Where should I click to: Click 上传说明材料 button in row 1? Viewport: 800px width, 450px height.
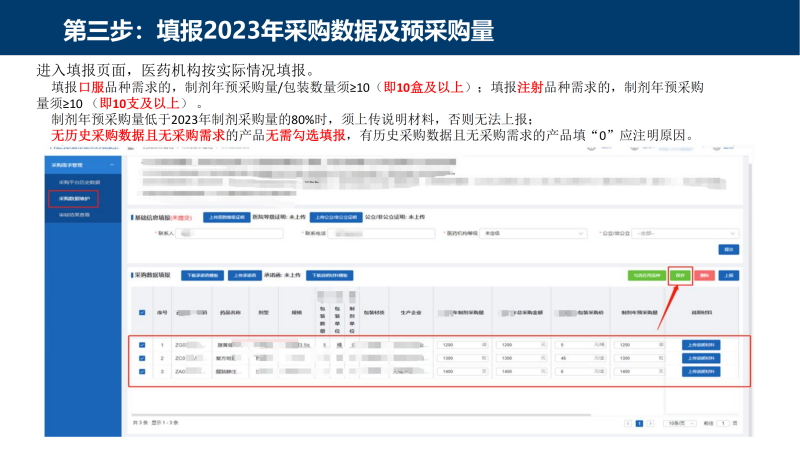pos(700,345)
